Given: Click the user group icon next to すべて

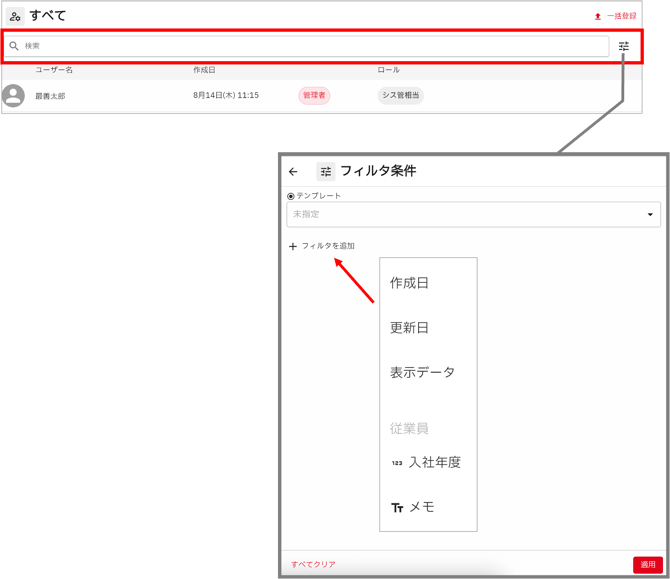Looking at the screenshot, I should (15, 16).
